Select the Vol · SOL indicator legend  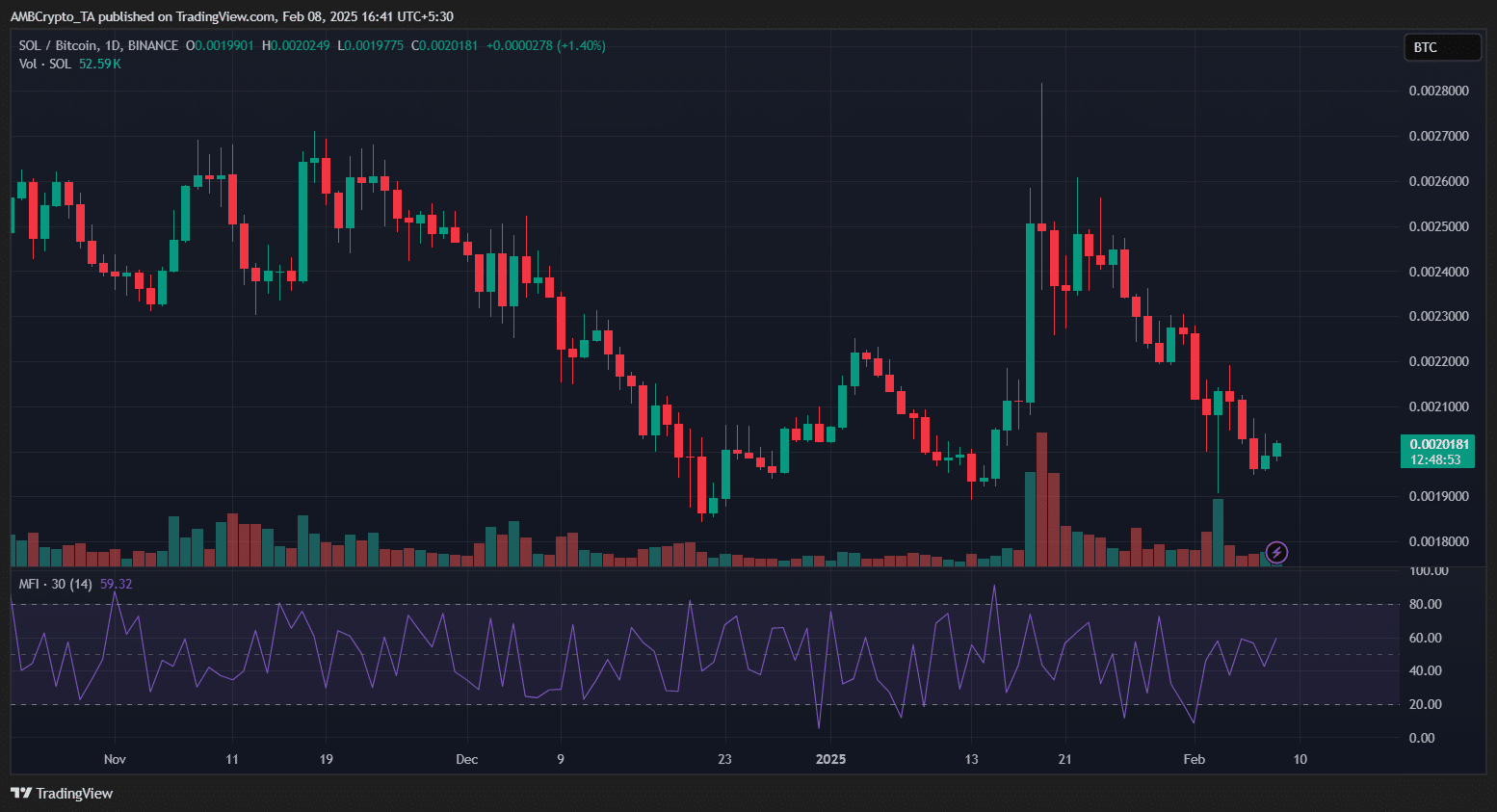click(x=44, y=64)
